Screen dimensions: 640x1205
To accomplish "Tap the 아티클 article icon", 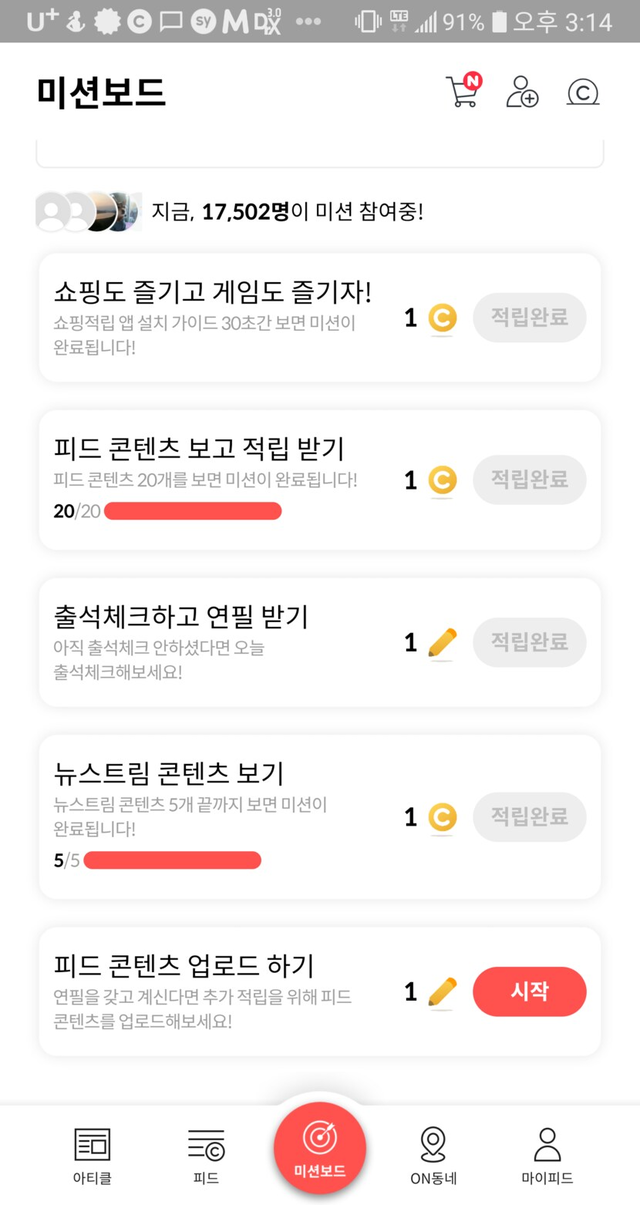I will coord(93,1143).
